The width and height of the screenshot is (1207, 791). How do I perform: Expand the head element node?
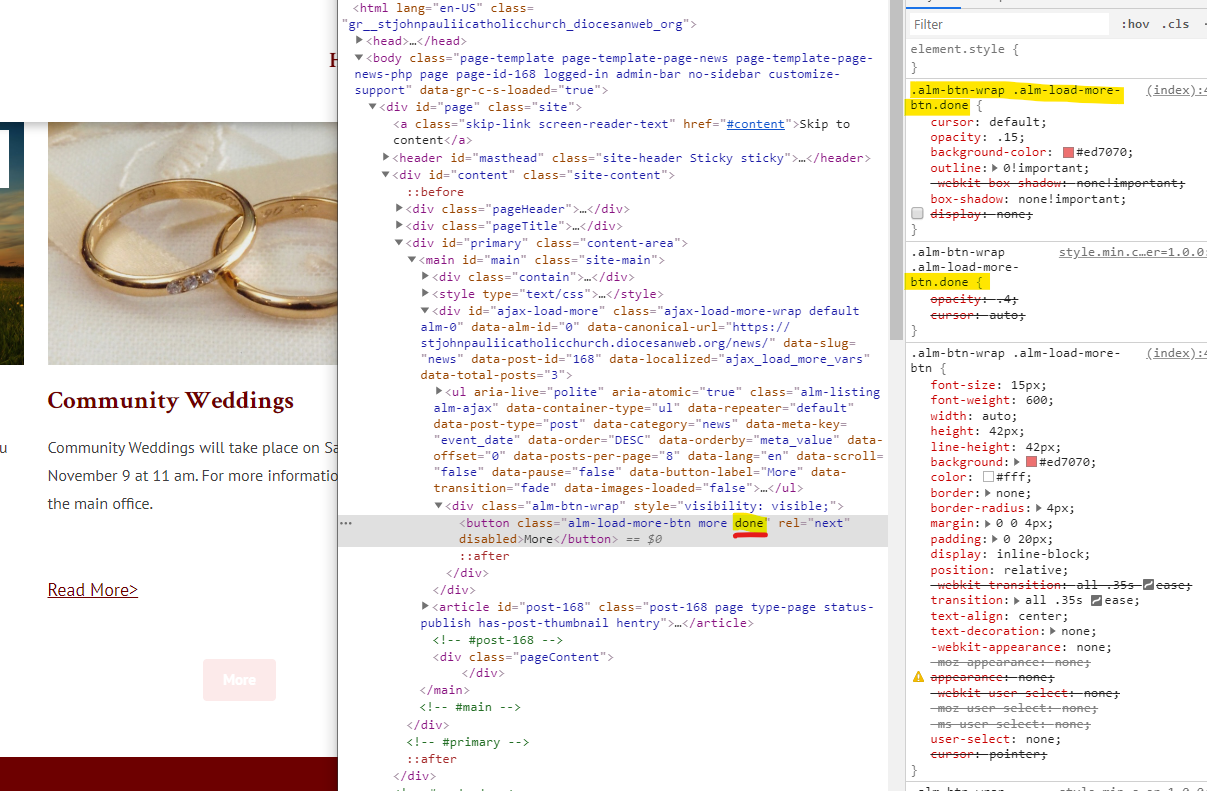360,41
